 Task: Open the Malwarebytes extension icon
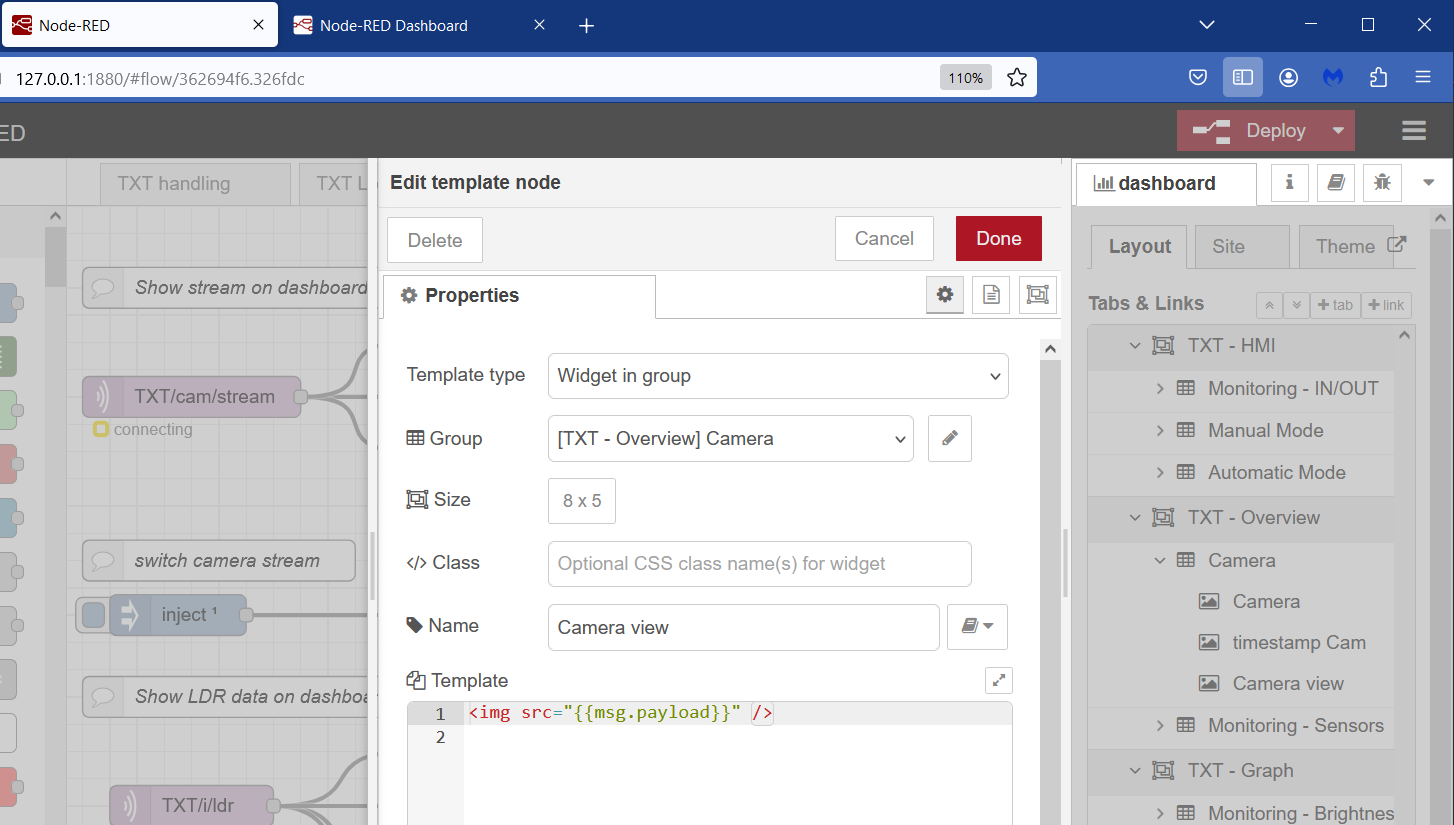pos(1333,78)
